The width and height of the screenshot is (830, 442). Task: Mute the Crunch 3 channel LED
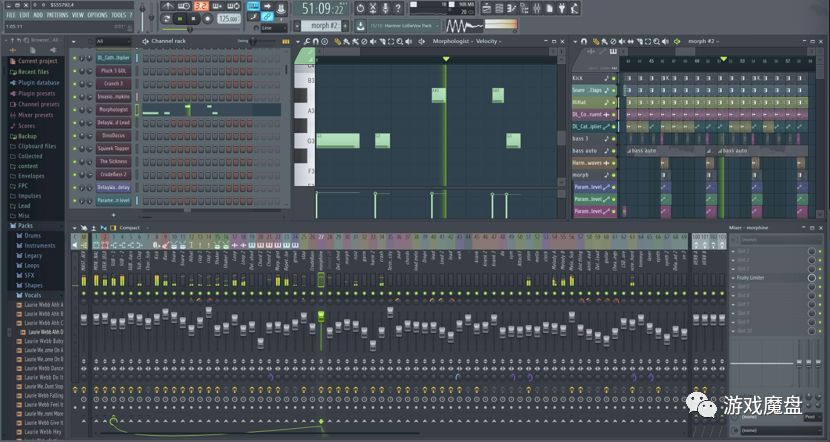pos(75,84)
